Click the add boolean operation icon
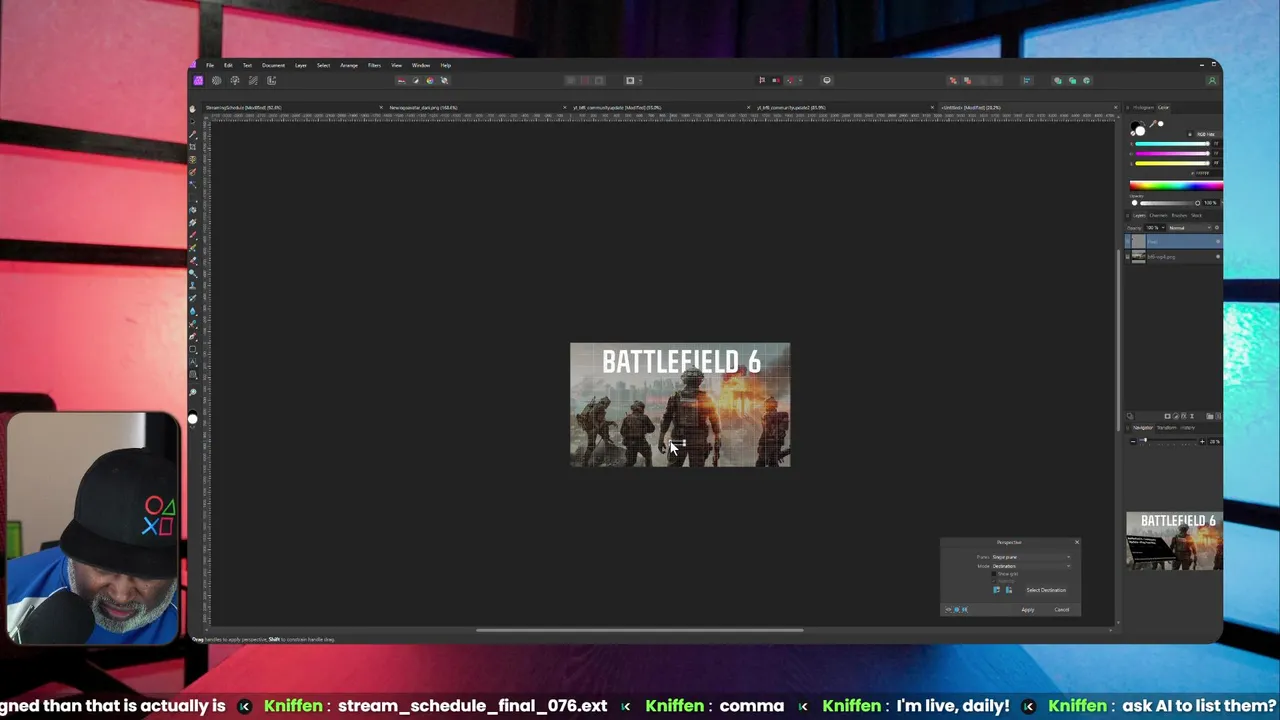The image size is (1280, 720). pyautogui.click(x=1058, y=80)
